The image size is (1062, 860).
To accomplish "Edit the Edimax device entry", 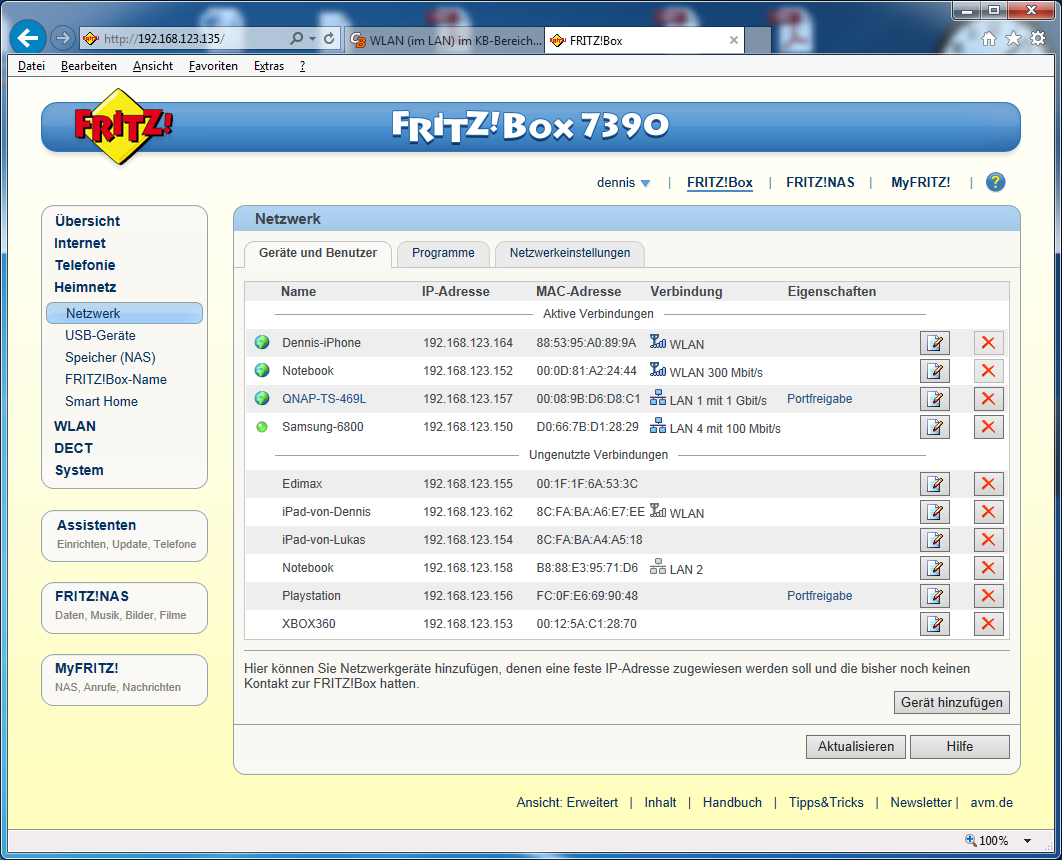I will (x=935, y=483).
